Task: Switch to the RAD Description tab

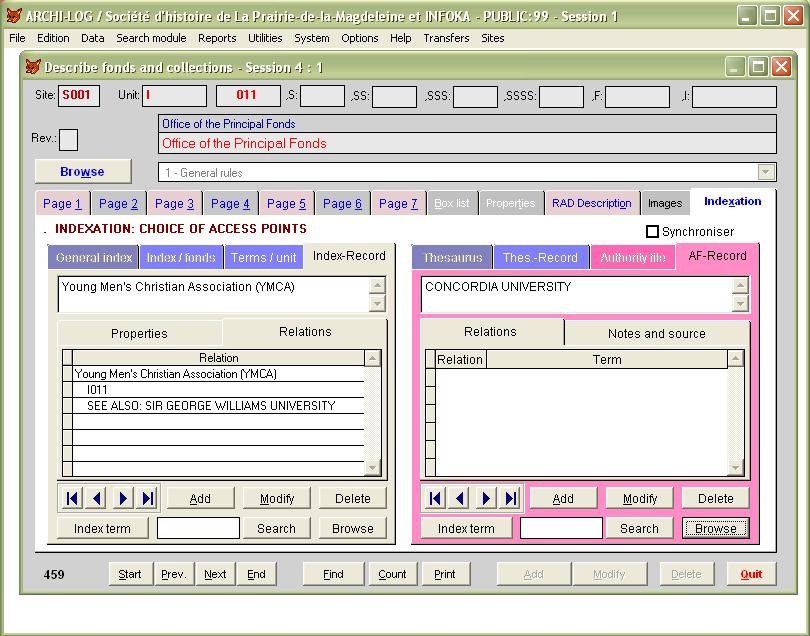Action: point(591,203)
